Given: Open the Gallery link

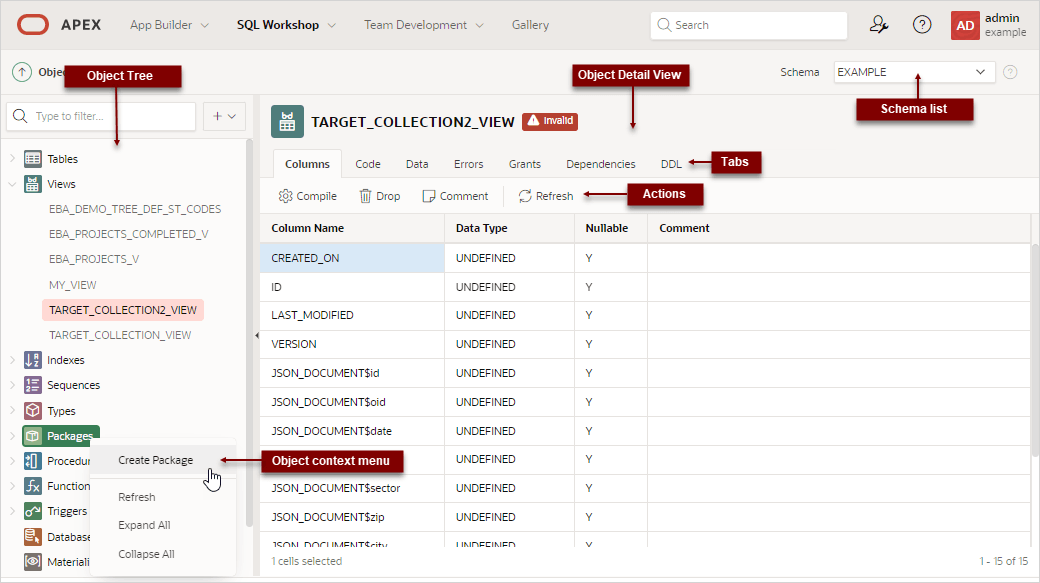Looking at the screenshot, I should (530, 25).
